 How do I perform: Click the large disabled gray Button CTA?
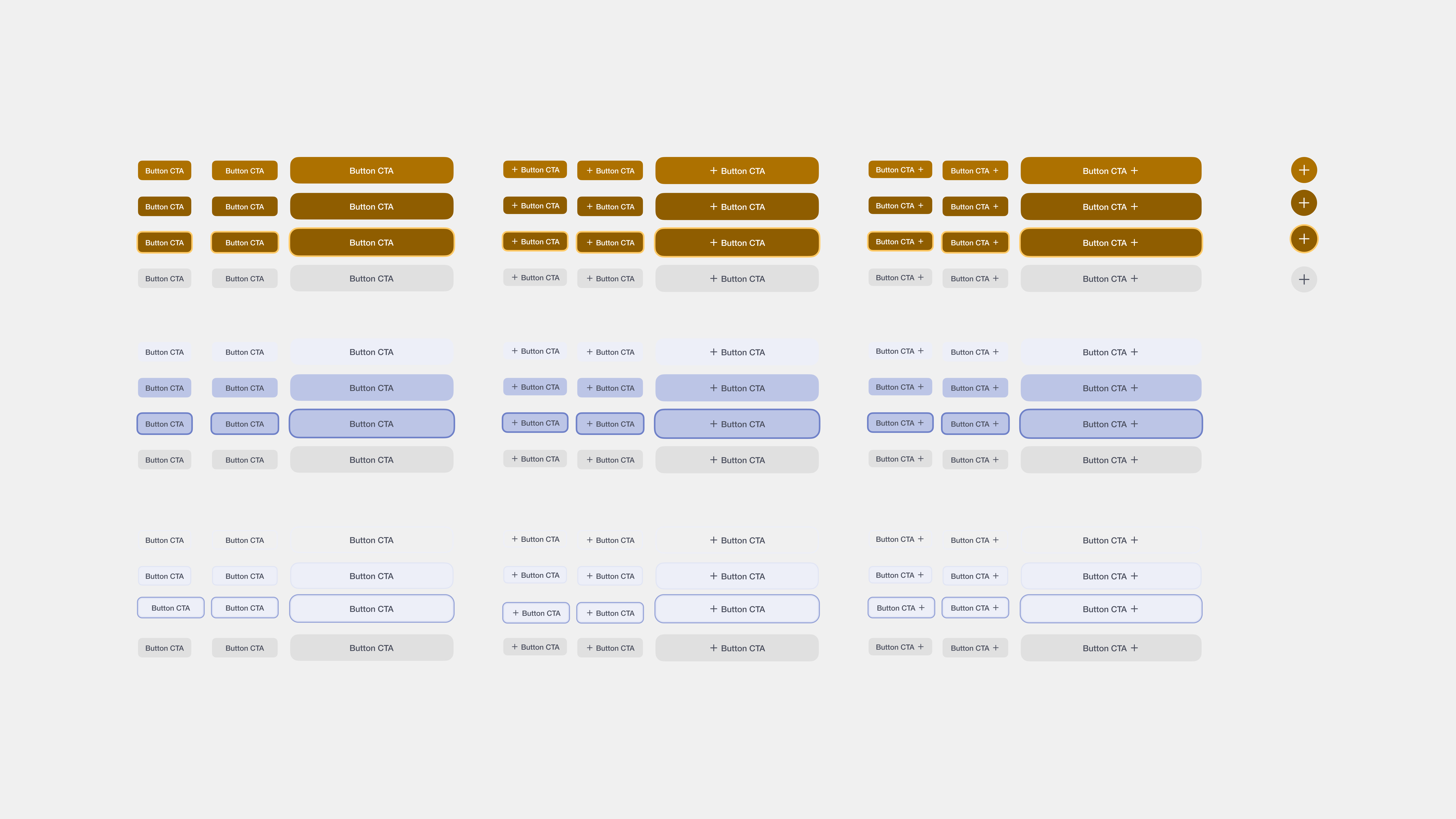click(371, 278)
